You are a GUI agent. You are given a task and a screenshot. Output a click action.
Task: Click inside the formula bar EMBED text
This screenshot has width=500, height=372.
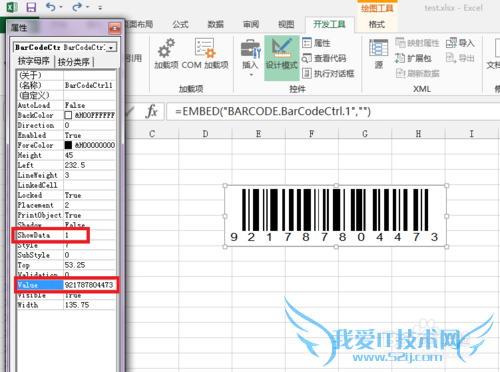[x=273, y=111]
